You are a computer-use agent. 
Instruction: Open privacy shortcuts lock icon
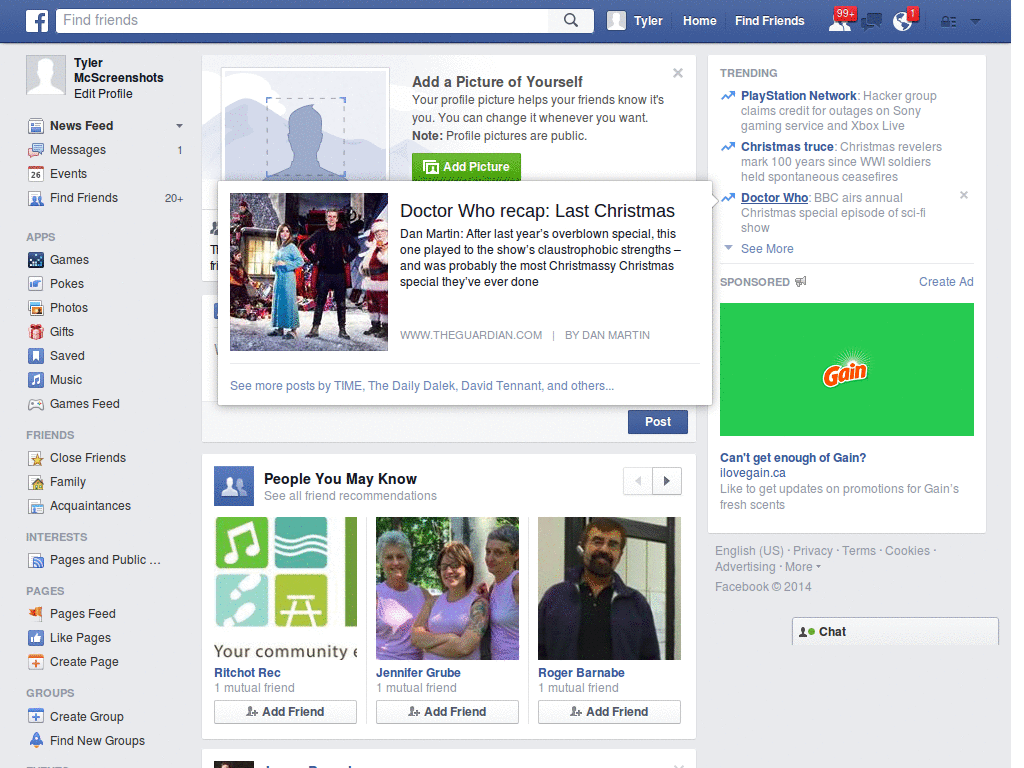[948, 22]
